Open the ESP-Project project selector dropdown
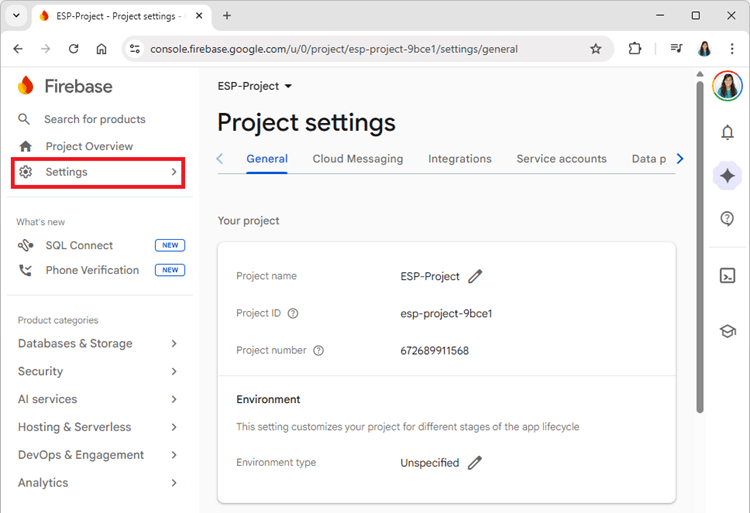Viewport: 750px width, 513px height. [x=254, y=86]
